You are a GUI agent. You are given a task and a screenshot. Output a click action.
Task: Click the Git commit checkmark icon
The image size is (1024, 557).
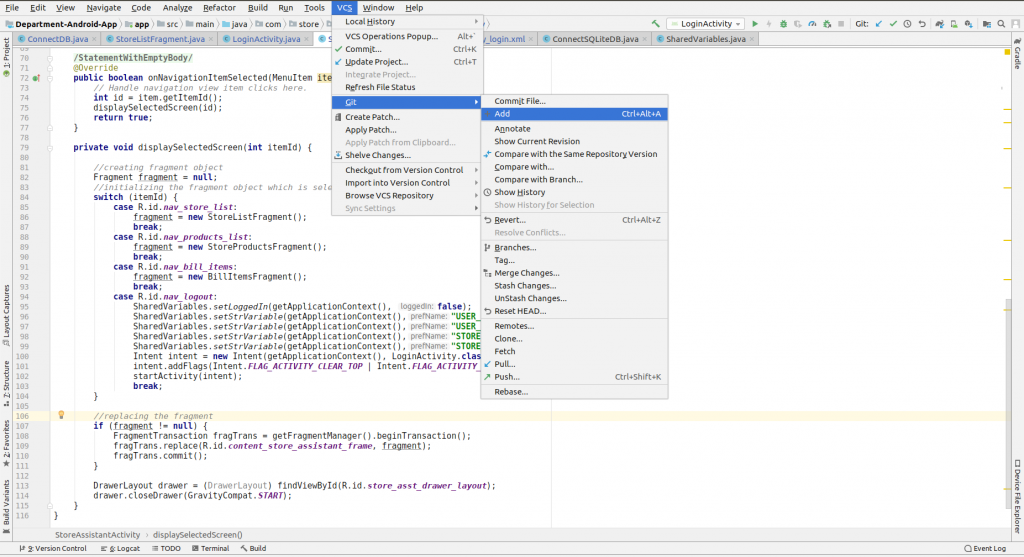coord(893,24)
